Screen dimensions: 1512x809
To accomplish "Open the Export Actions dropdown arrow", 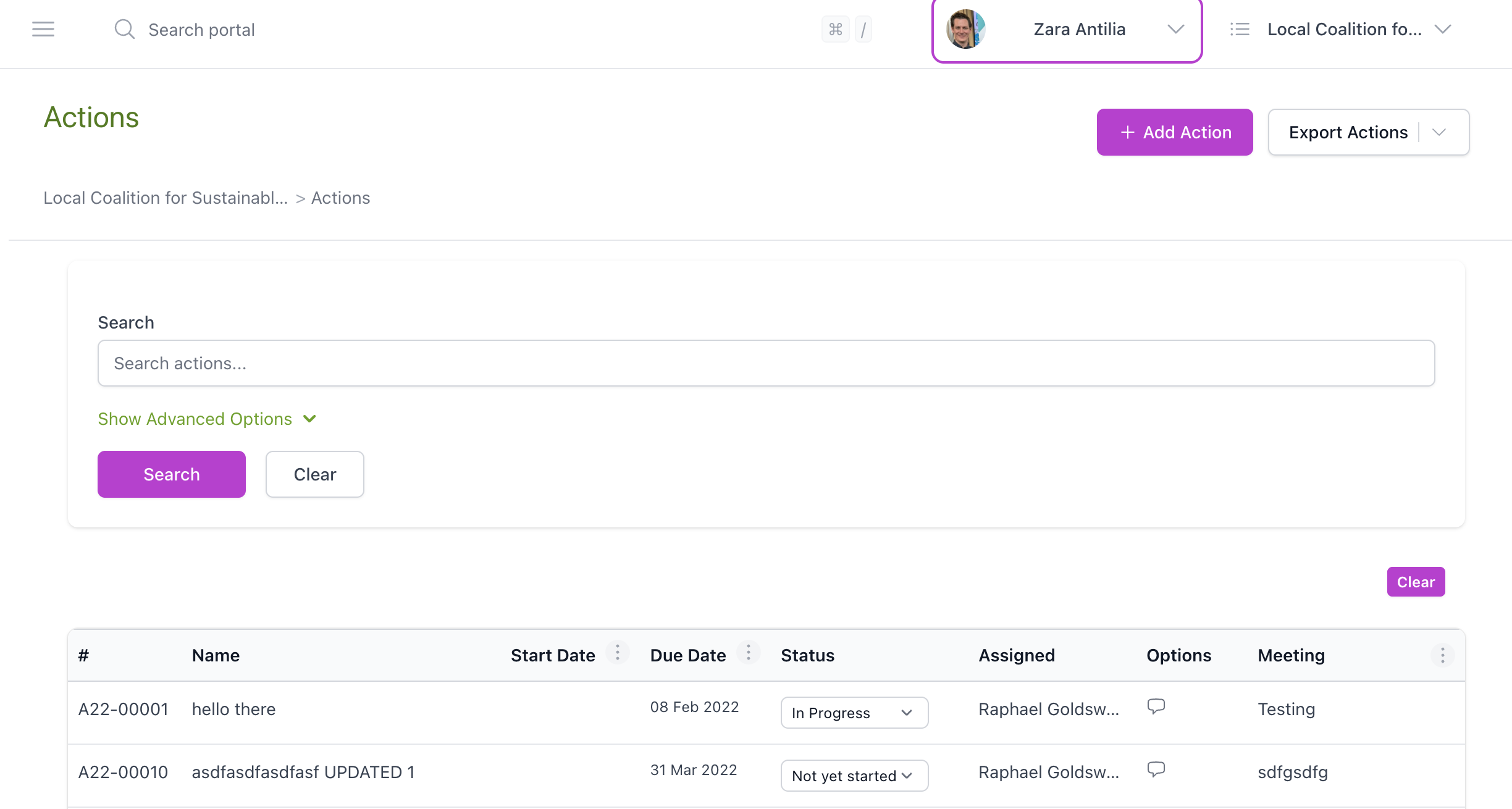I will 1440,132.
